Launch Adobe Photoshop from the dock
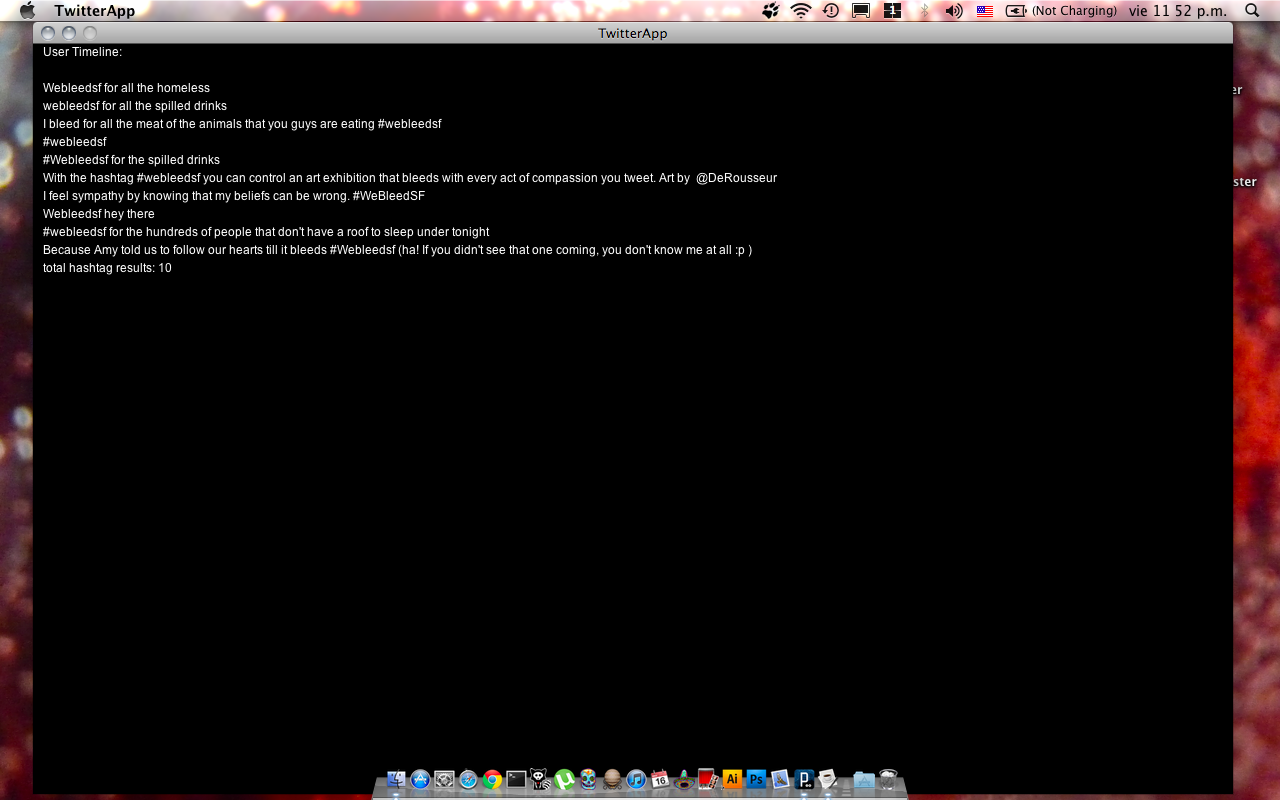1280x800 pixels. pyautogui.click(x=756, y=779)
